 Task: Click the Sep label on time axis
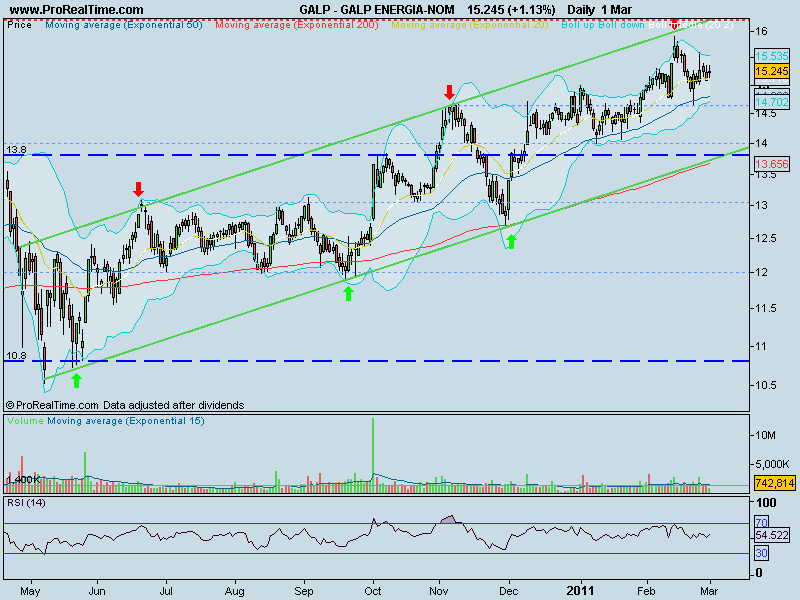tap(304, 591)
